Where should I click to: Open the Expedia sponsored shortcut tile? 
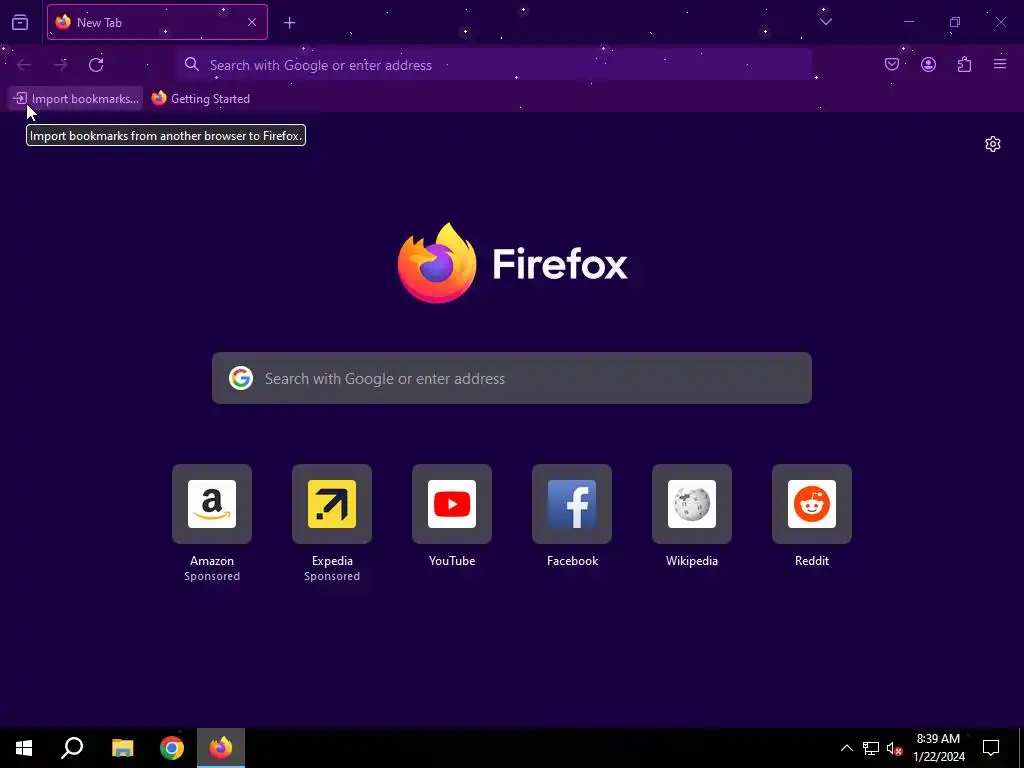pos(332,504)
